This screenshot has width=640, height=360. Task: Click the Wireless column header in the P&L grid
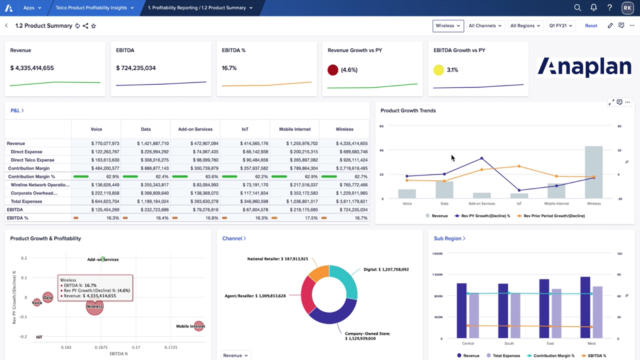click(x=344, y=129)
